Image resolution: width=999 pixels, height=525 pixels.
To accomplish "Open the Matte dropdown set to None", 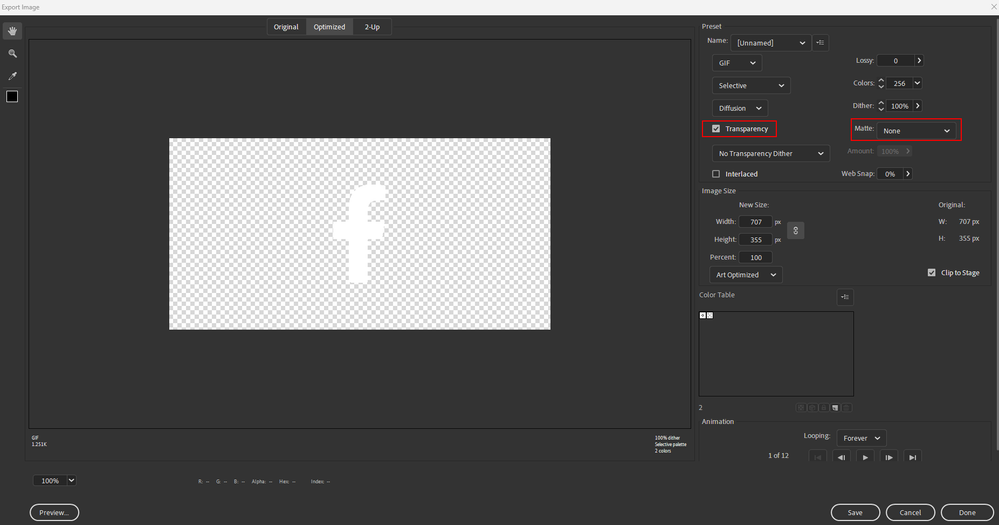I will tap(917, 131).
